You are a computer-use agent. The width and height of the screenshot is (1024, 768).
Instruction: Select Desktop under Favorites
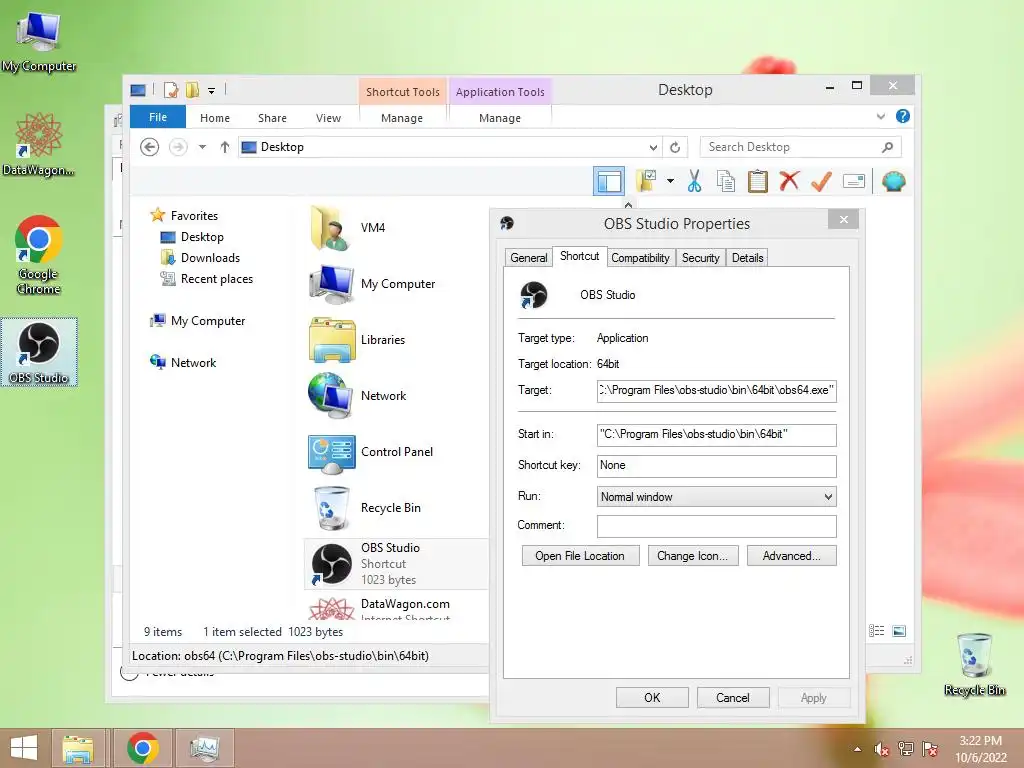(x=202, y=236)
